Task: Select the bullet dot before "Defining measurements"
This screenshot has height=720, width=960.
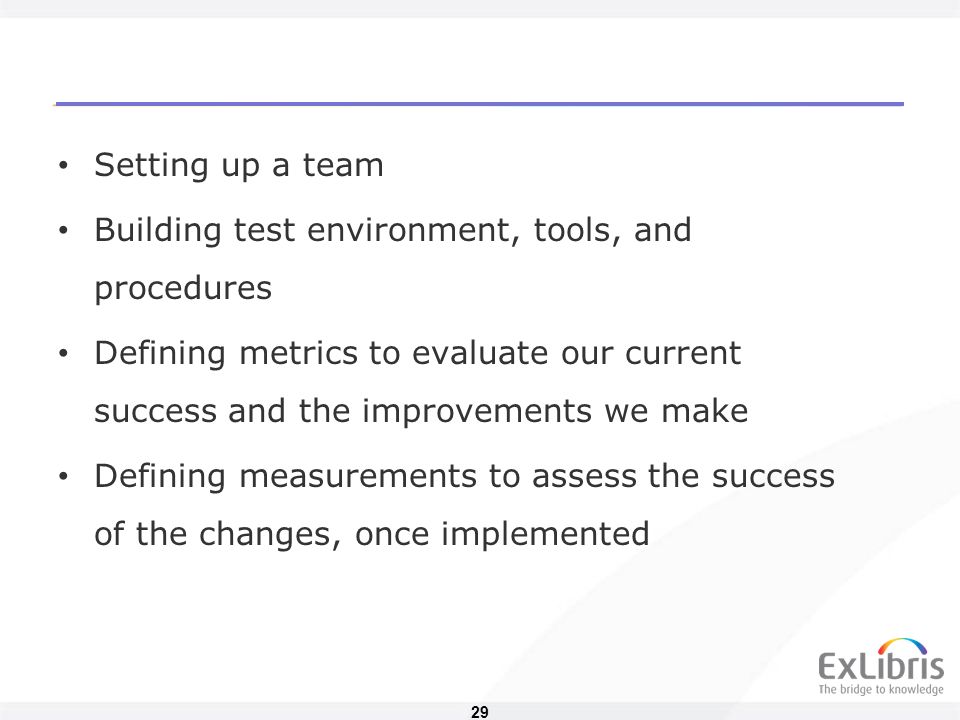Action: point(63,477)
